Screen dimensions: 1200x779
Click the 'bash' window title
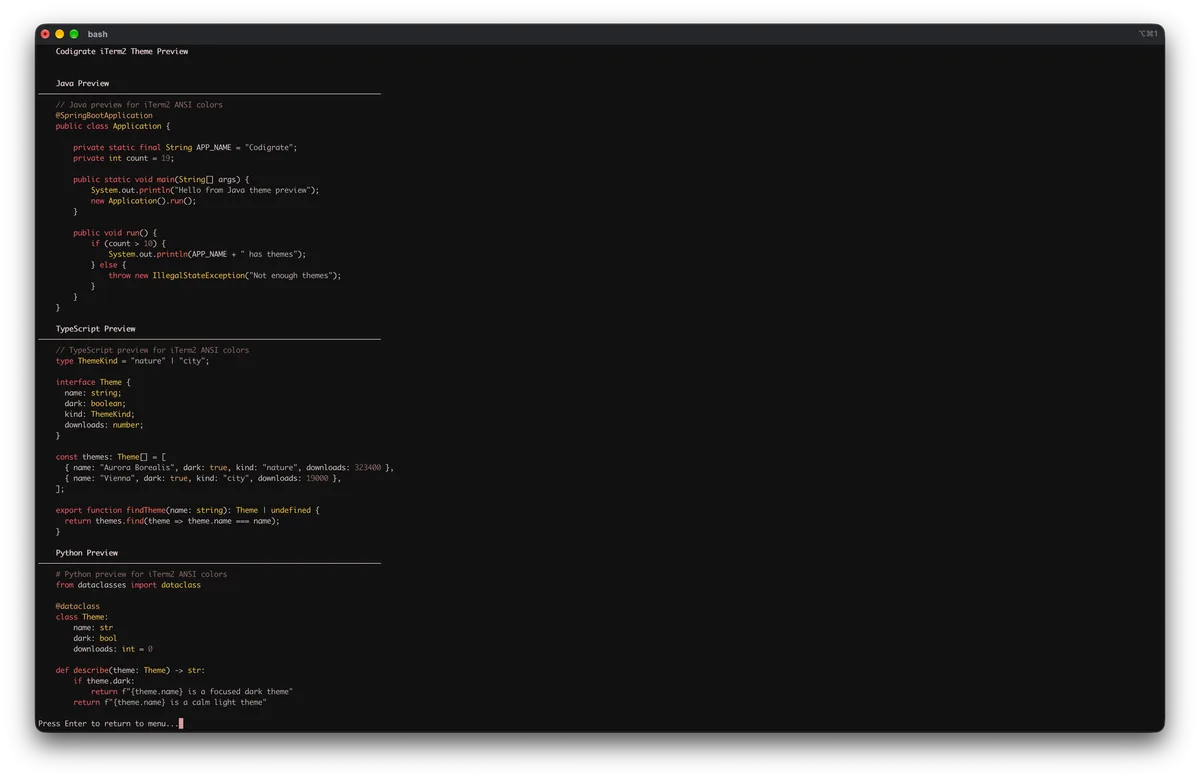tap(97, 34)
